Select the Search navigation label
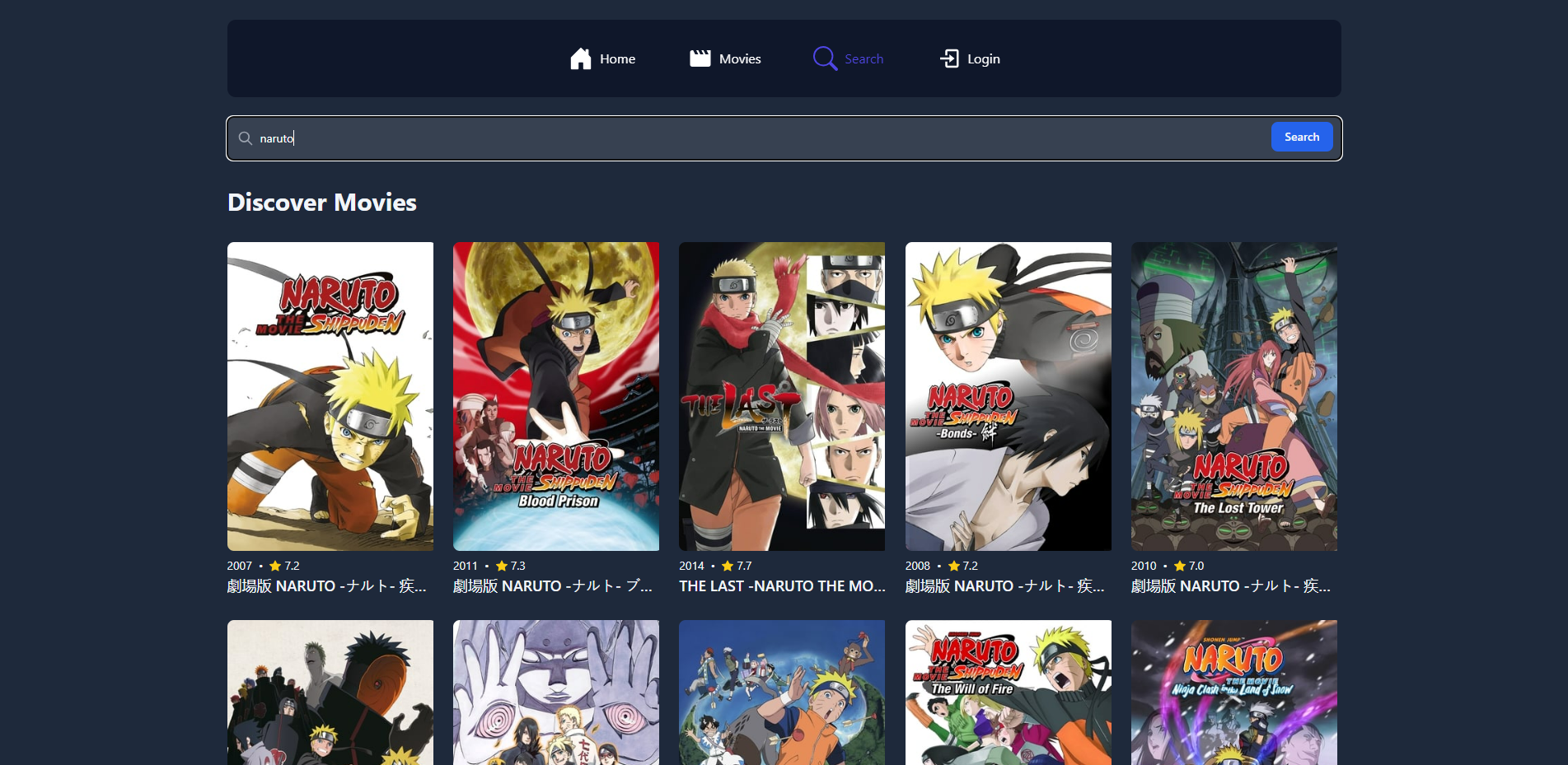Viewport: 1568px width, 765px height. 864,59
